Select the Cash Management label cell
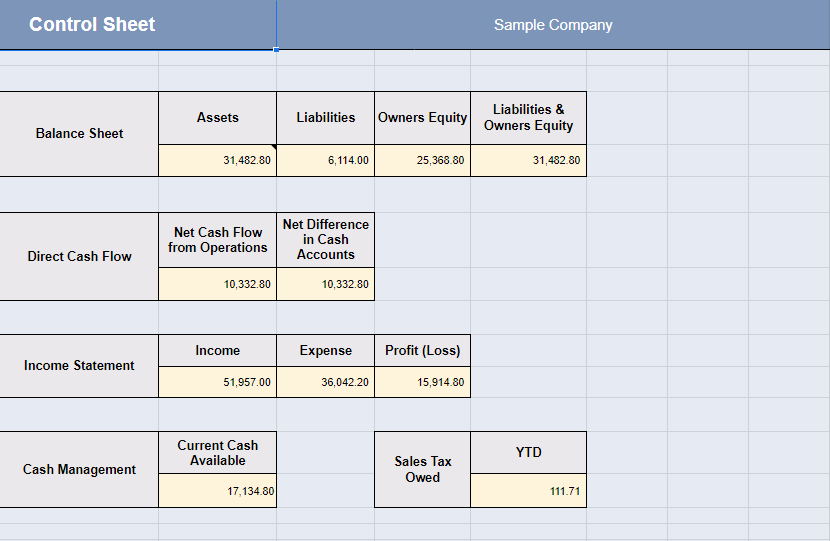Image resolution: width=830 pixels, height=541 pixels. coord(79,470)
